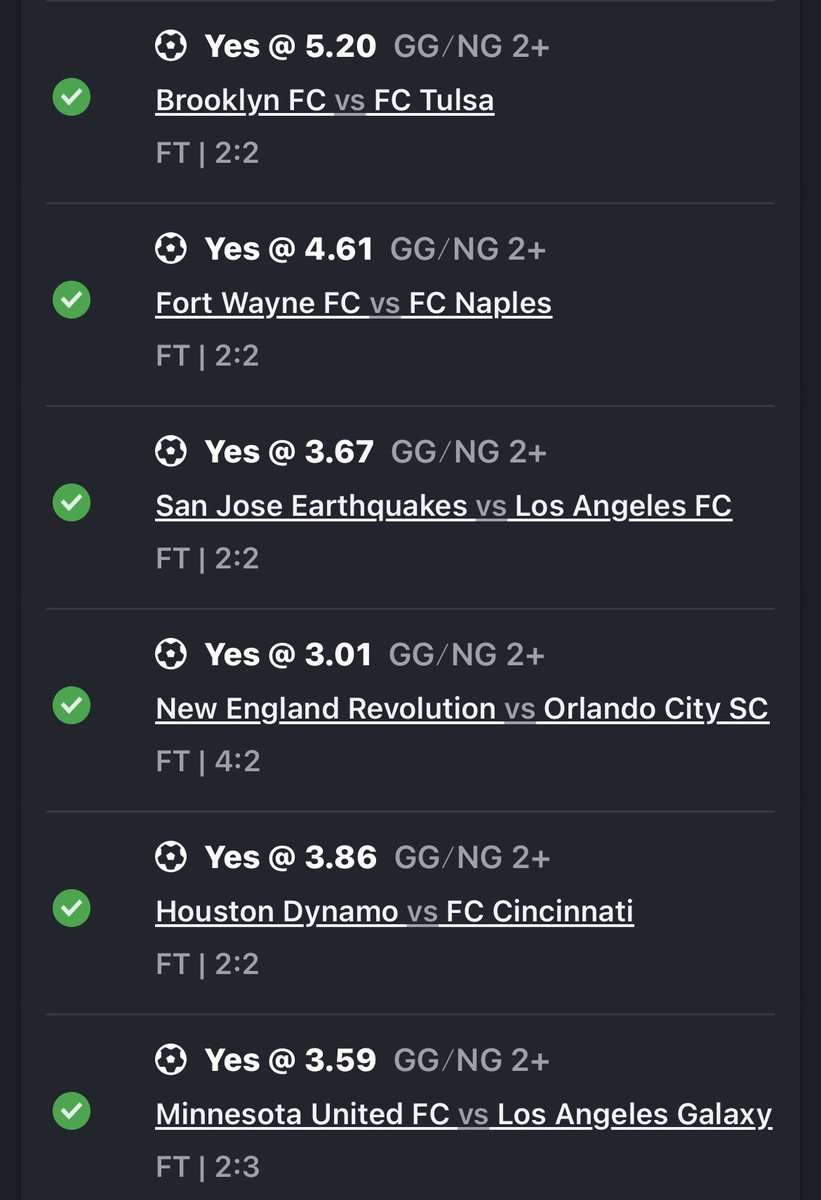Image resolution: width=821 pixels, height=1200 pixels.
Task: Open Brooklyn FC vs FC Tulsa match link
Action: (325, 101)
